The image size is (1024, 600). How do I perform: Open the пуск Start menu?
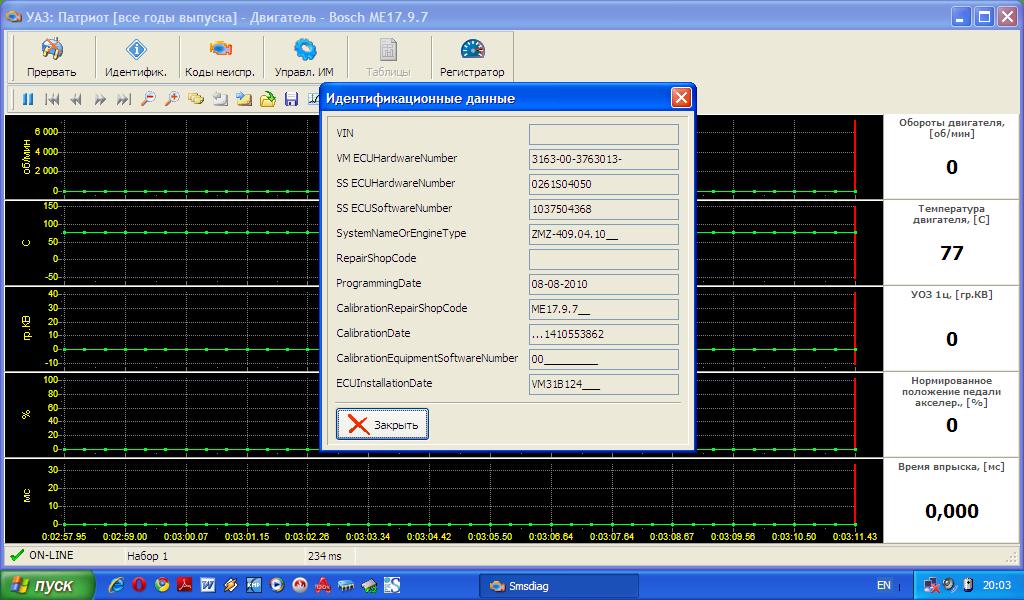point(47,585)
